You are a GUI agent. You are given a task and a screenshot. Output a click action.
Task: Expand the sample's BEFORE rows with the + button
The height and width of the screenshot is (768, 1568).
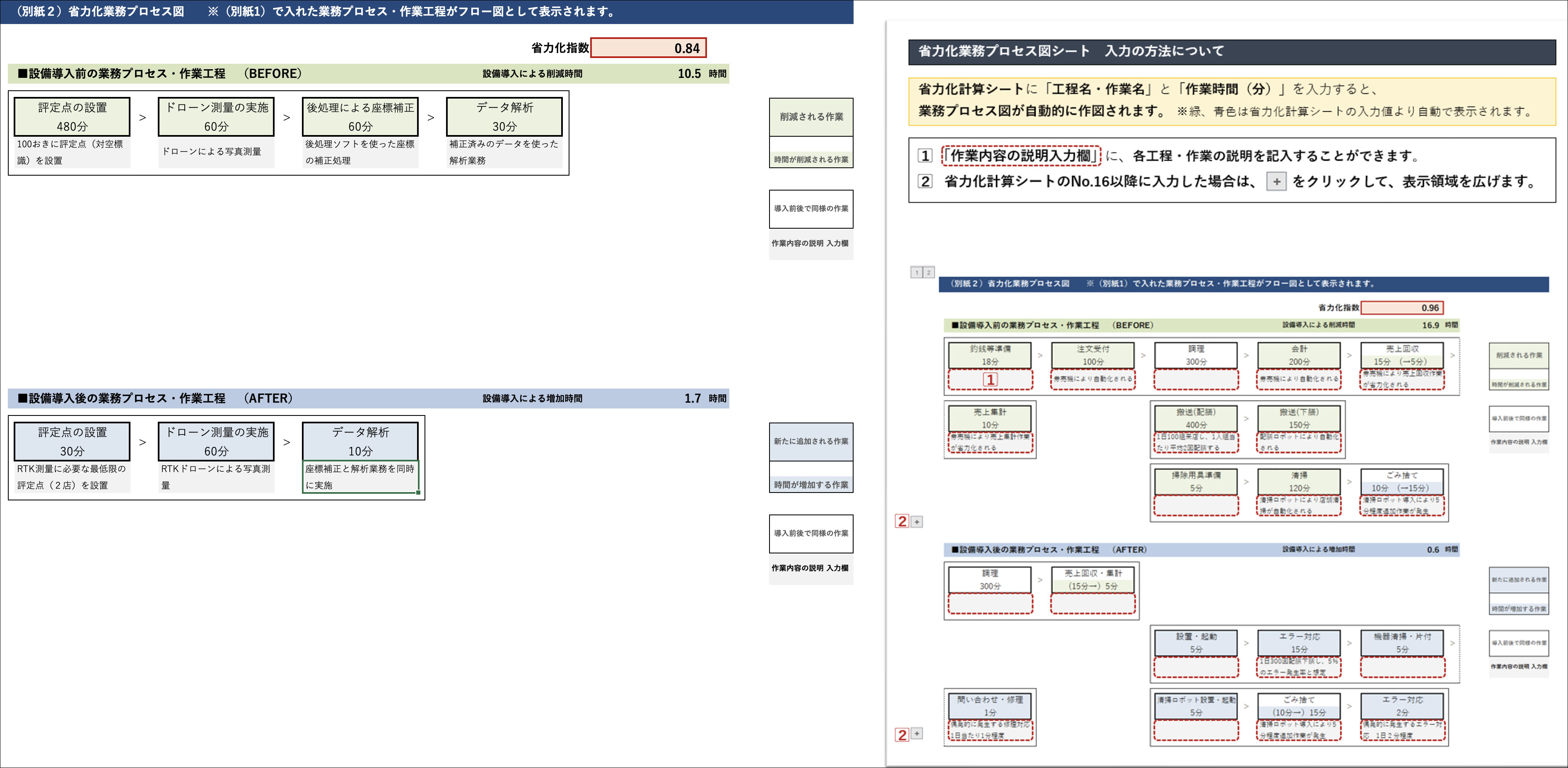917,522
